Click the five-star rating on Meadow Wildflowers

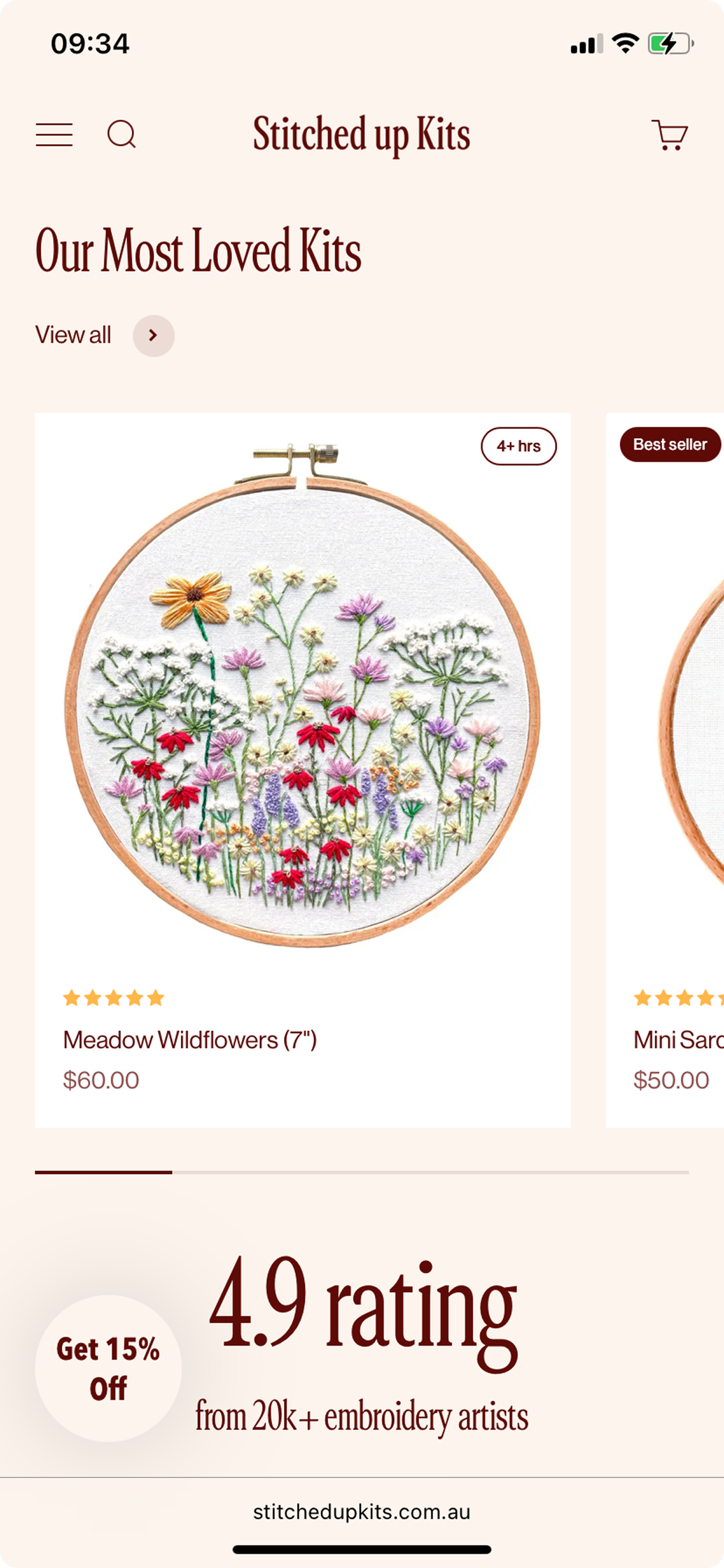[x=114, y=998]
